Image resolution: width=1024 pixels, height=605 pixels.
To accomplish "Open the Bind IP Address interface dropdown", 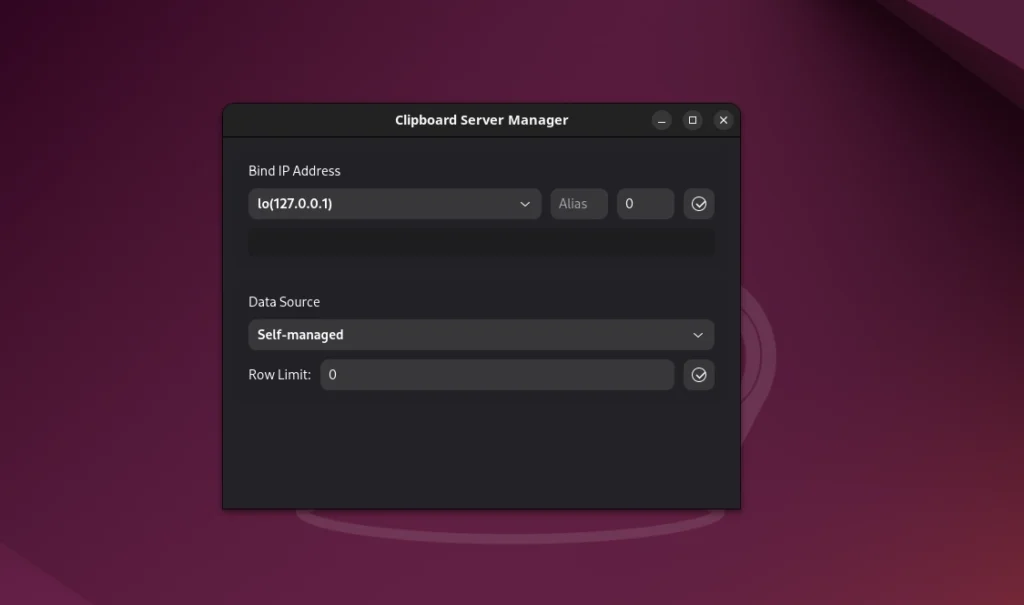I will click(x=394, y=203).
